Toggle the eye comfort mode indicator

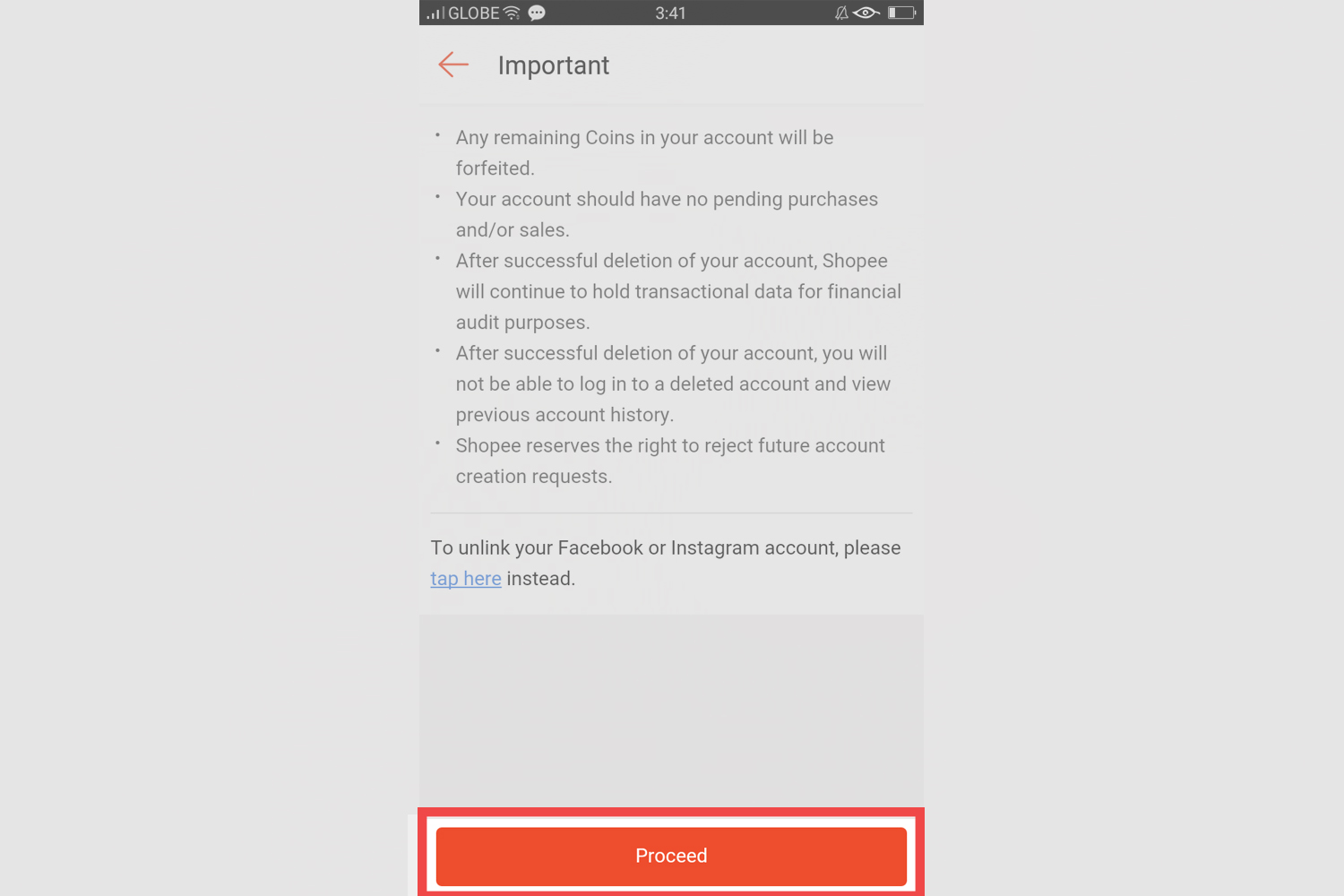866,13
